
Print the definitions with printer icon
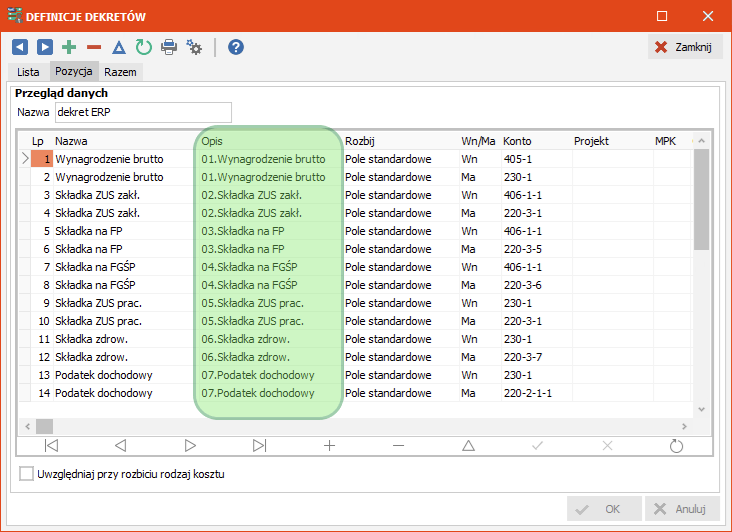tap(169, 47)
